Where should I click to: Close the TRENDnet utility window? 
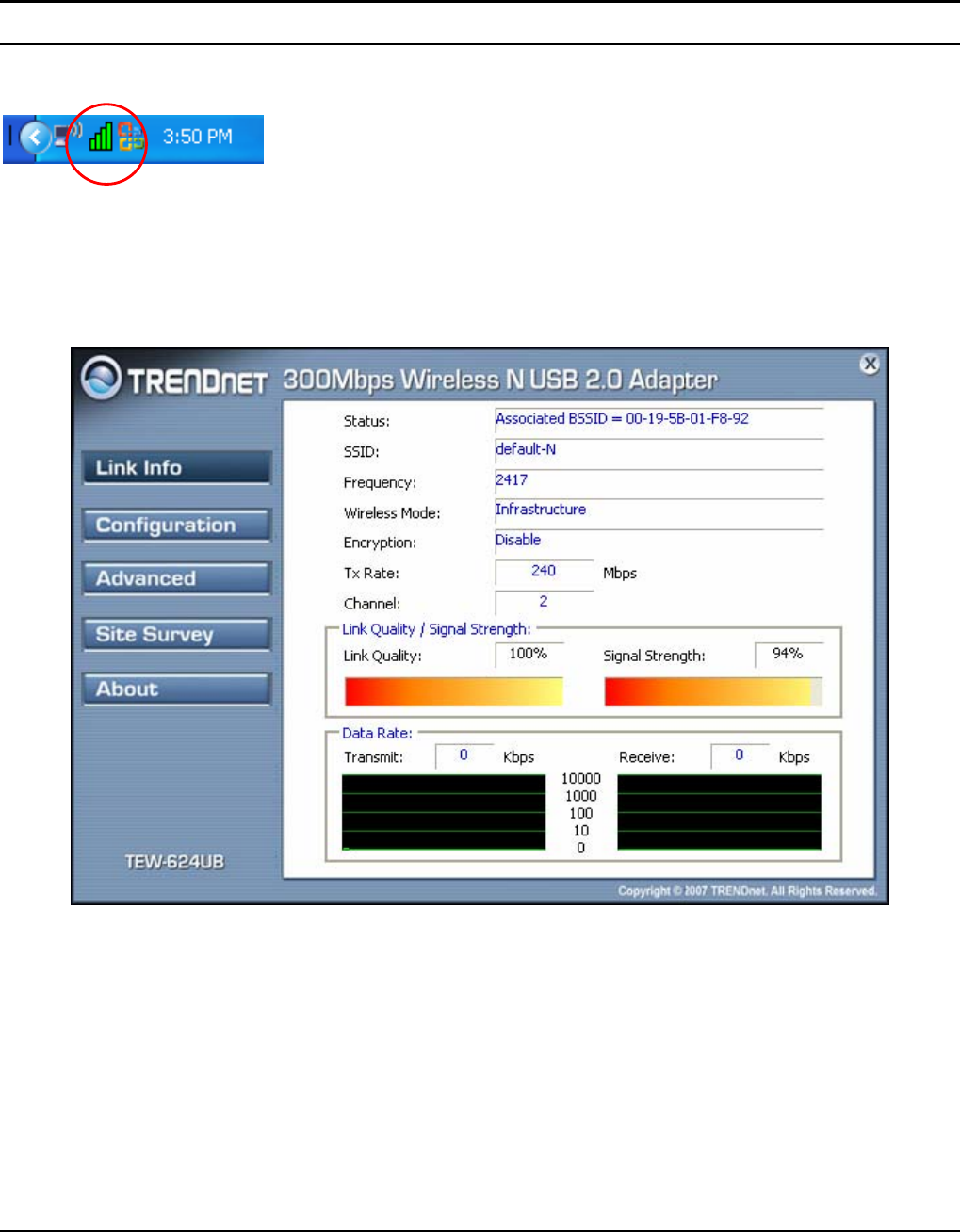pos(870,364)
